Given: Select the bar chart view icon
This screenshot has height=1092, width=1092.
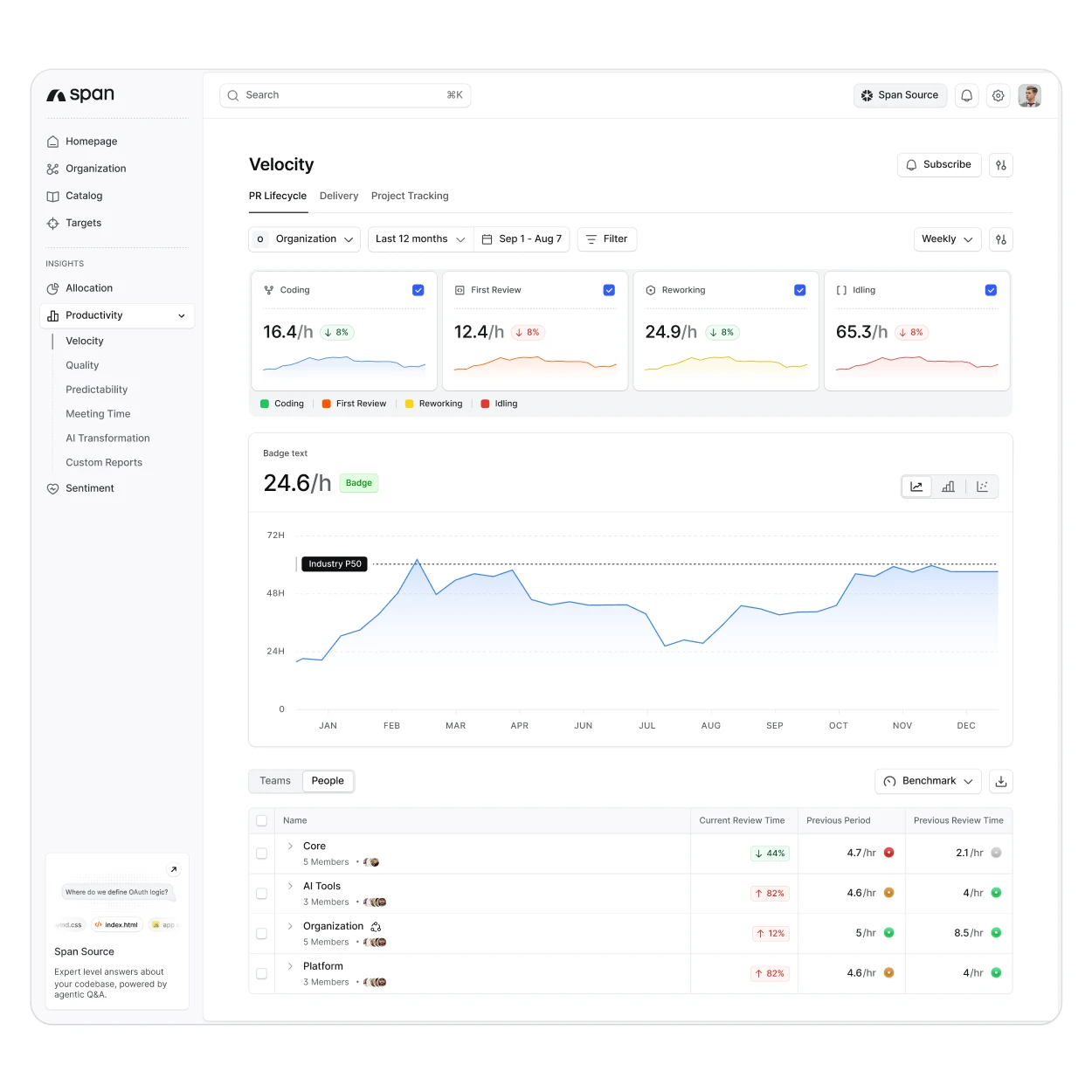Looking at the screenshot, I should tap(948, 487).
